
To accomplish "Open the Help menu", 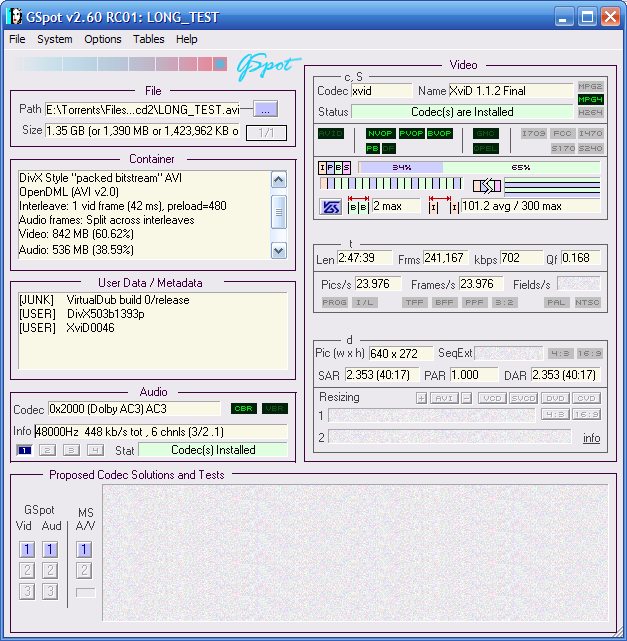I will coord(186,39).
